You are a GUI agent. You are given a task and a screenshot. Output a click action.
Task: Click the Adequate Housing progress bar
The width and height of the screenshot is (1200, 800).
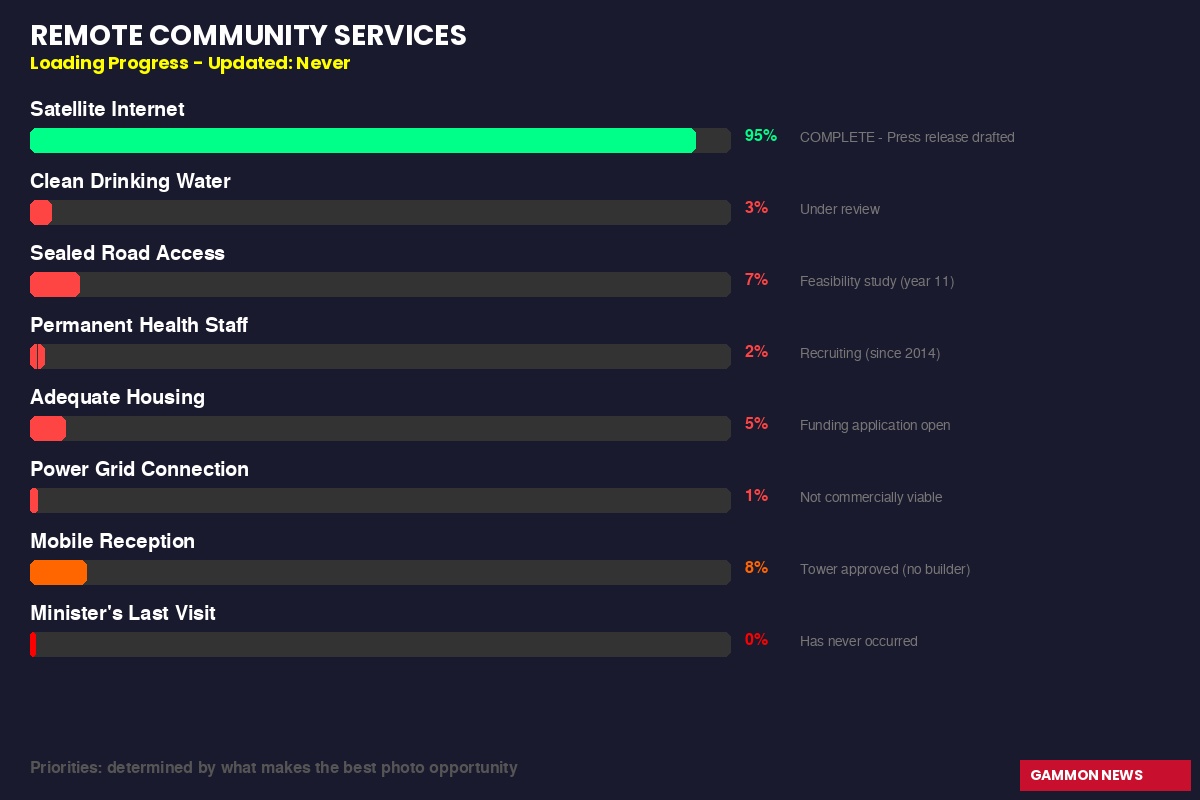[x=380, y=429]
